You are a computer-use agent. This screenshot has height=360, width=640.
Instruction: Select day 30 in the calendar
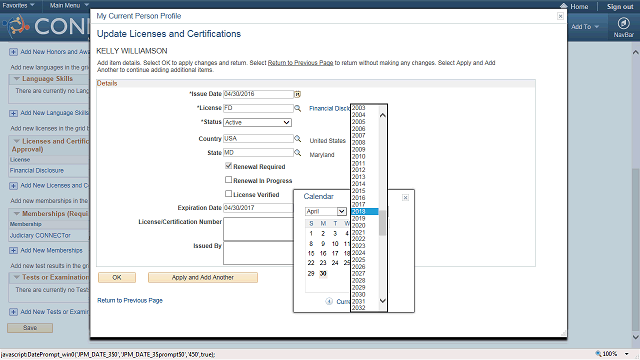click(323, 273)
